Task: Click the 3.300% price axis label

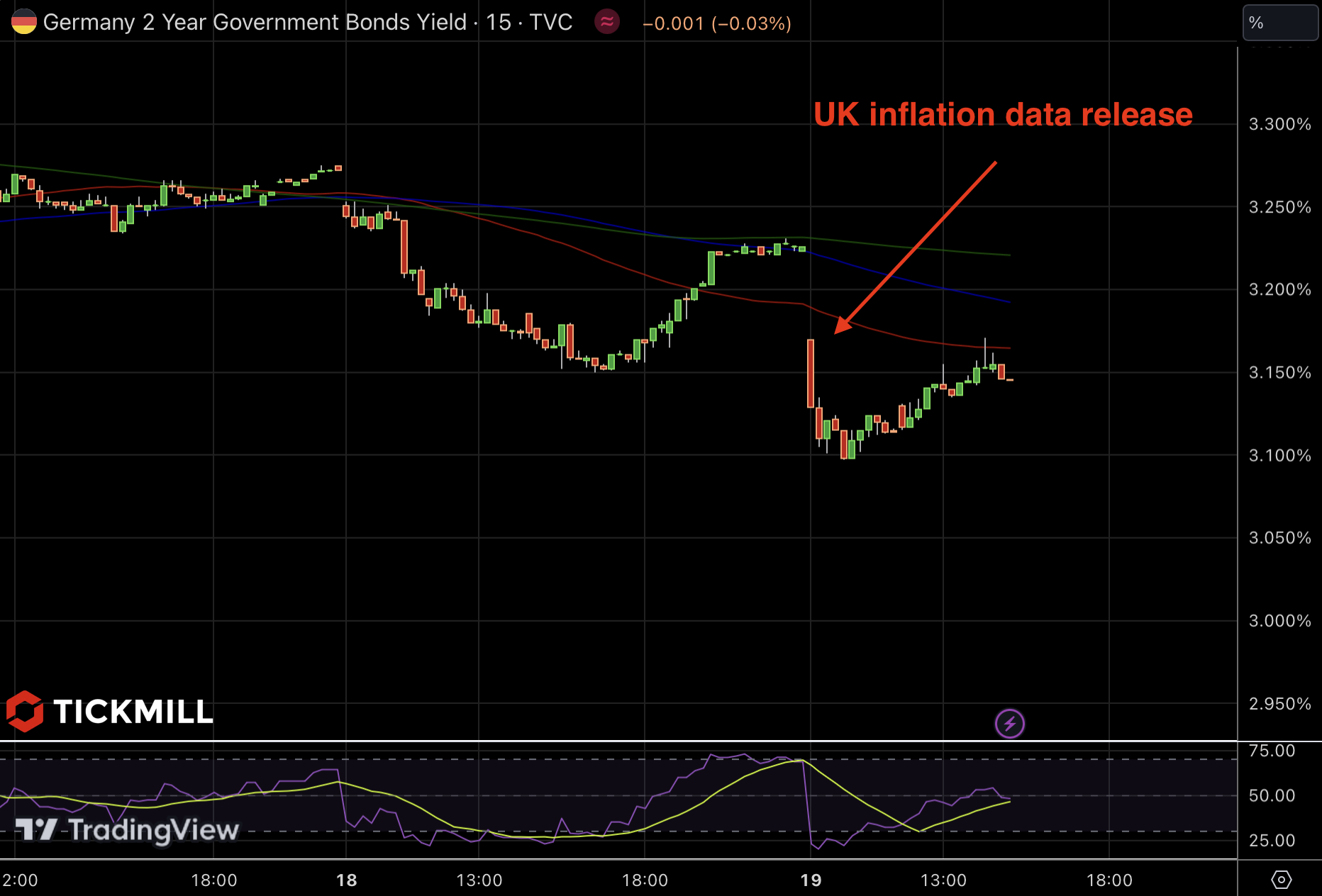Action: (x=1279, y=125)
